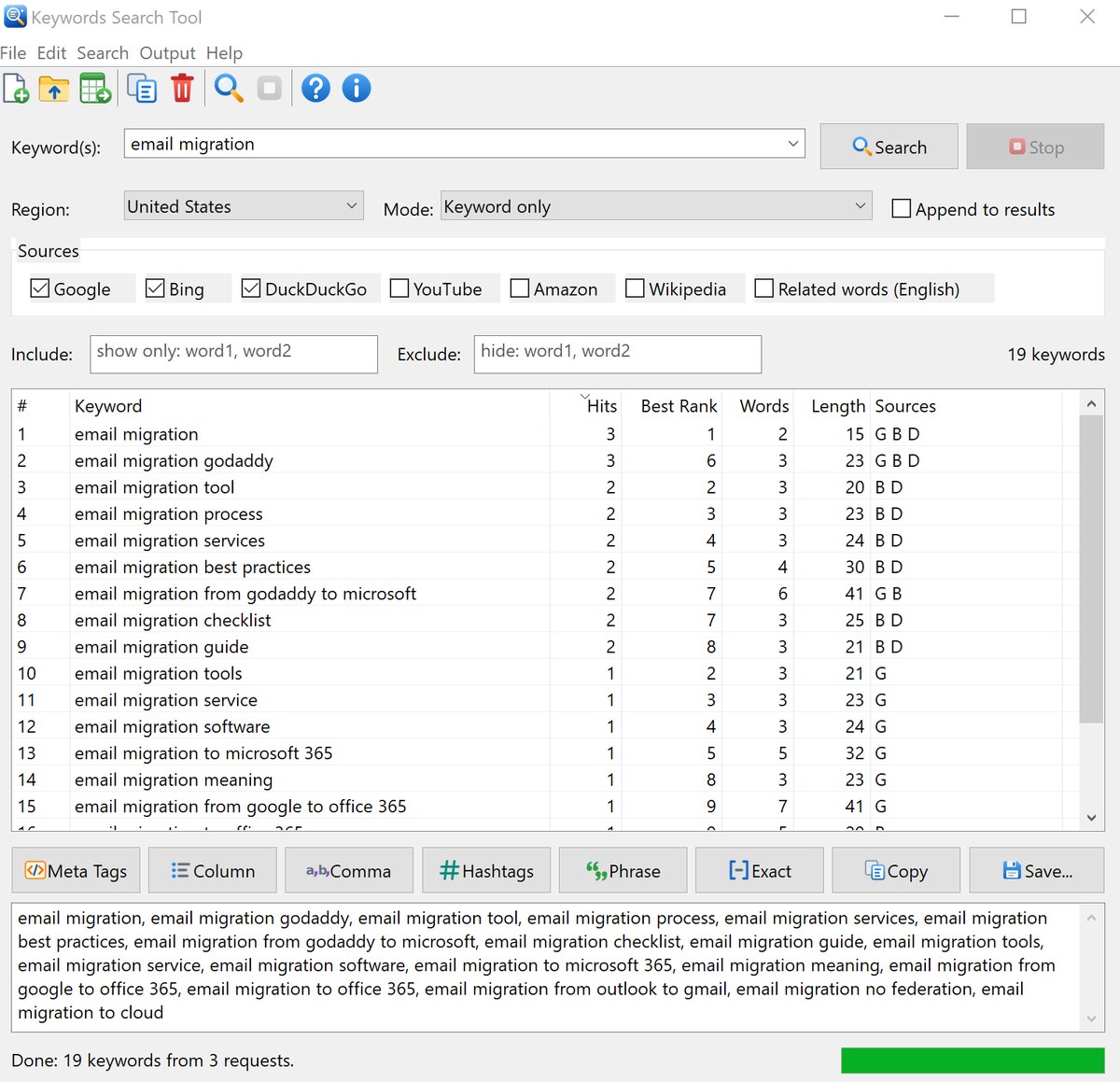Toggle the Google source checkbox

pyautogui.click(x=40, y=288)
